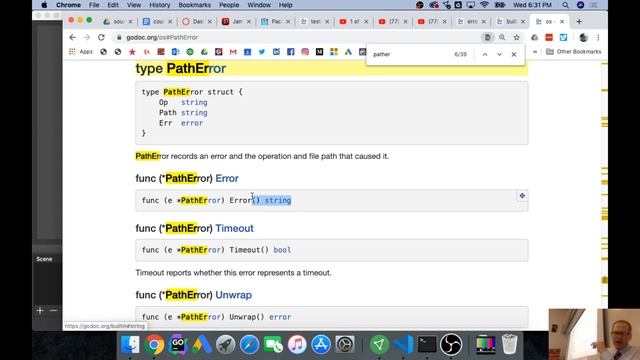Open a new Chrome tab
640x360 pixels.
579,21
